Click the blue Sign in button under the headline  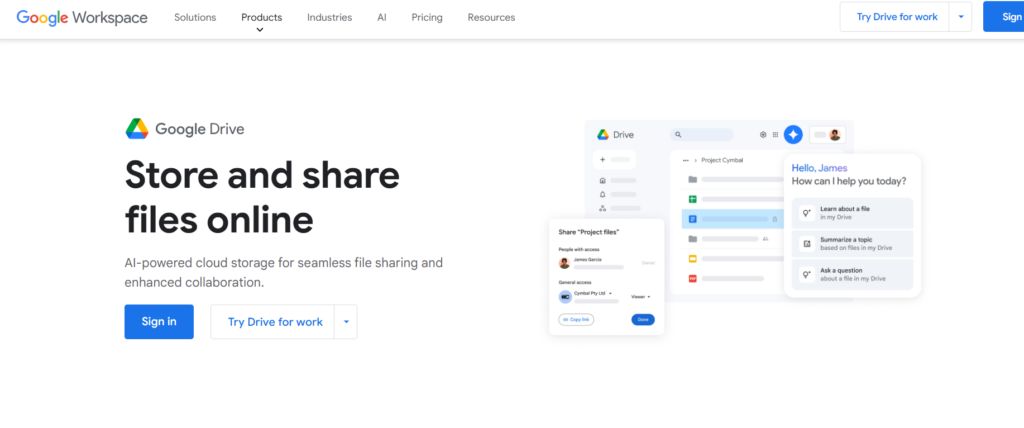point(159,321)
